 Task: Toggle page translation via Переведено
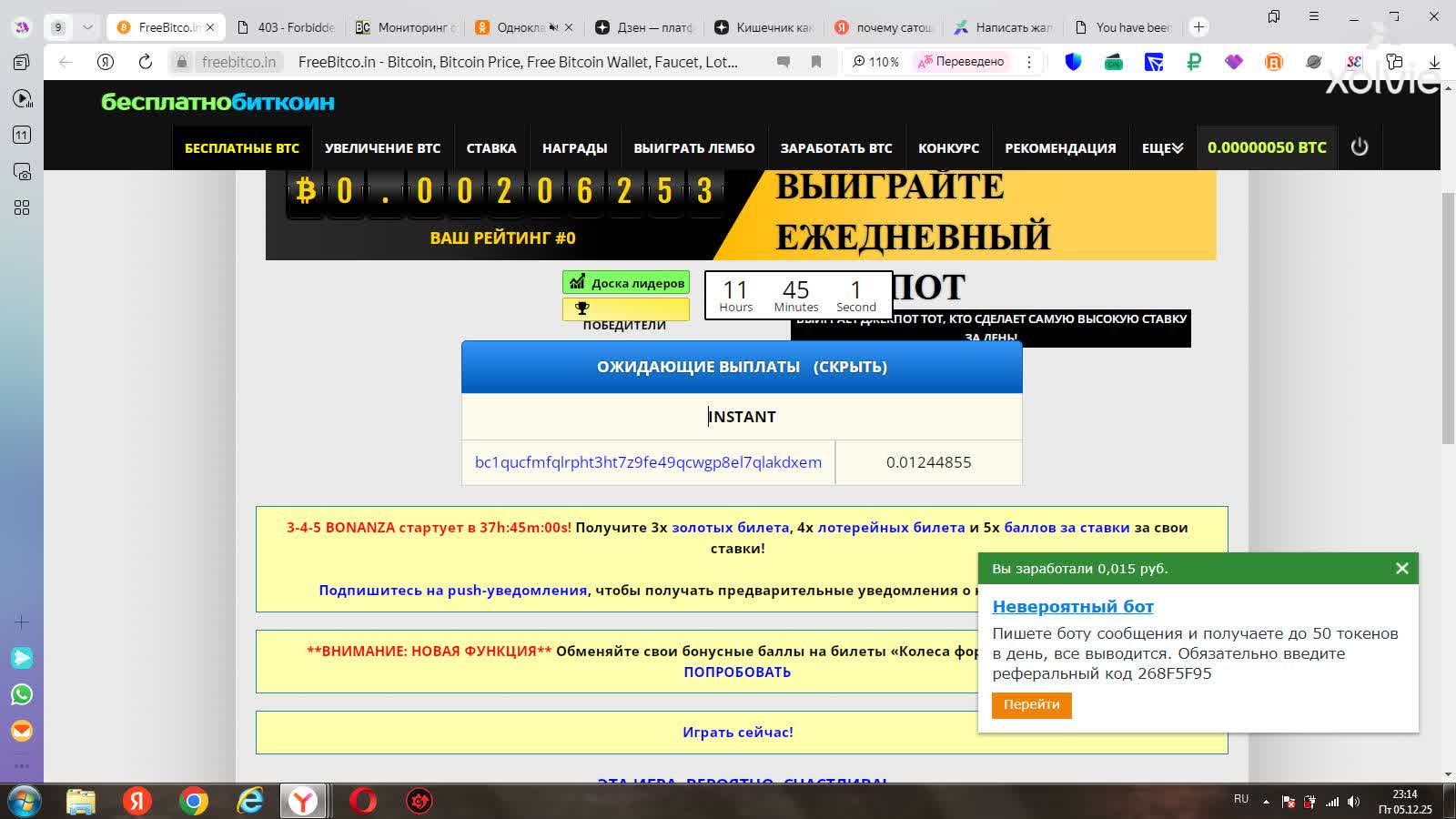pos(962,62)
